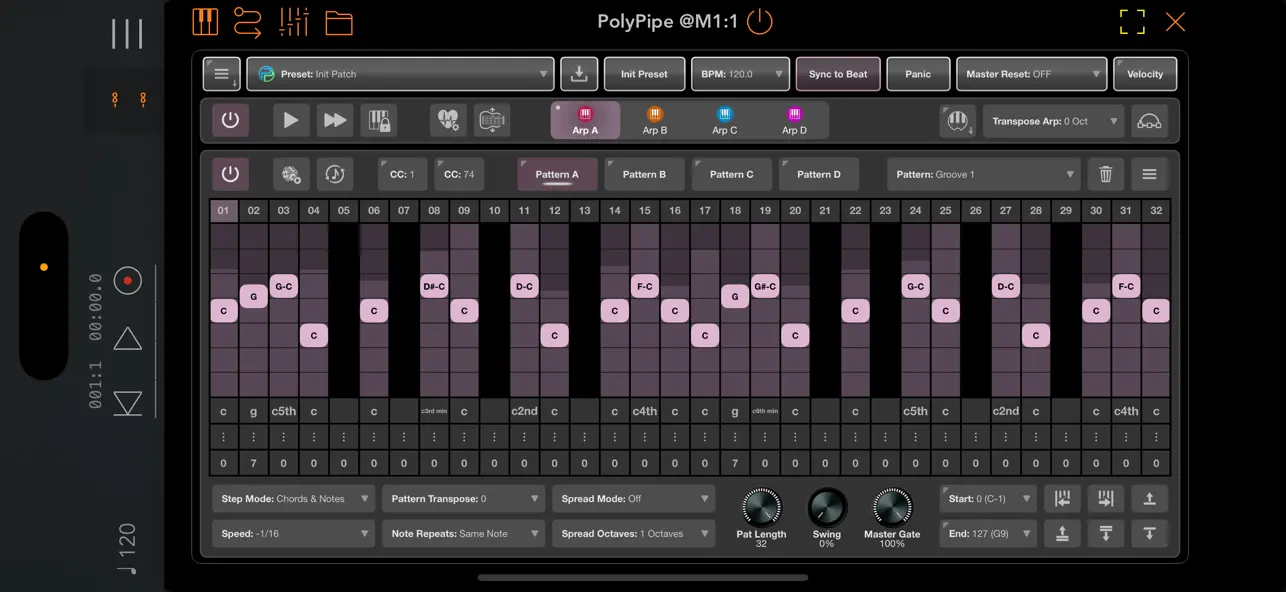Enable Sync to Beat
Image resolution: width=1286 pixels, height=592 pixels.
click(838, 73)
